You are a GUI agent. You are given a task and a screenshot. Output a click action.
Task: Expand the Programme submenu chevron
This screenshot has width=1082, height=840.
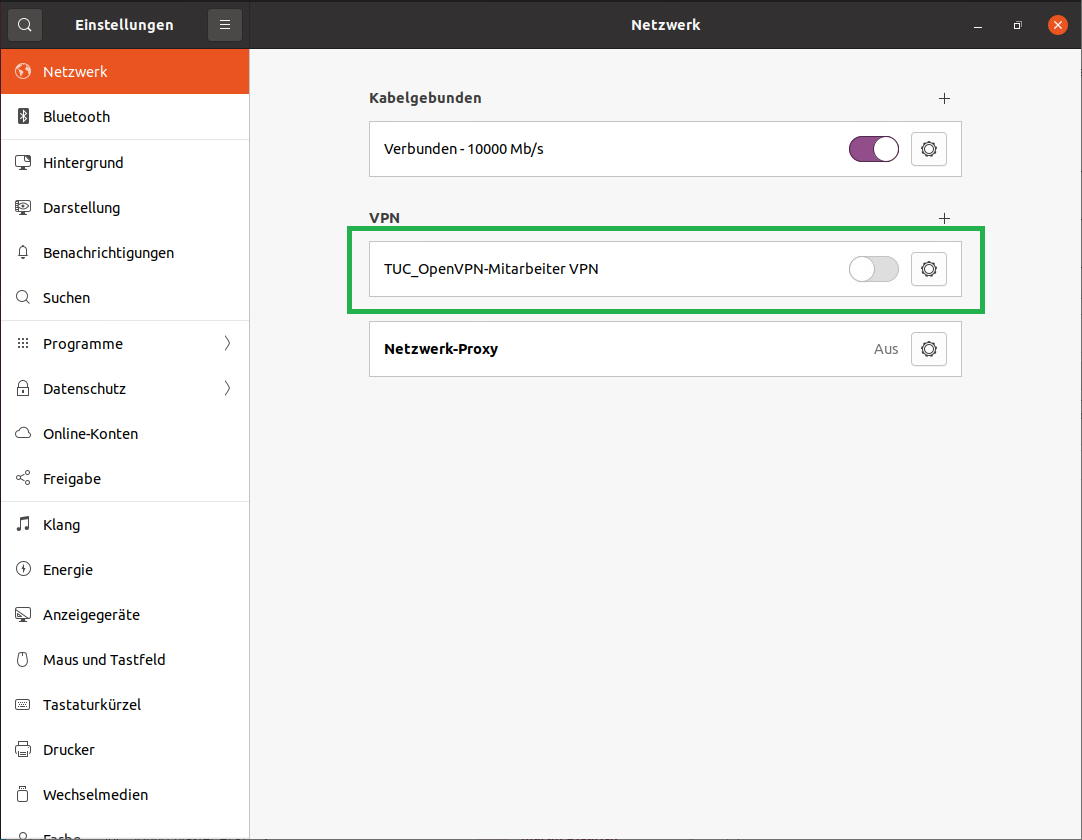coord(227,344)
